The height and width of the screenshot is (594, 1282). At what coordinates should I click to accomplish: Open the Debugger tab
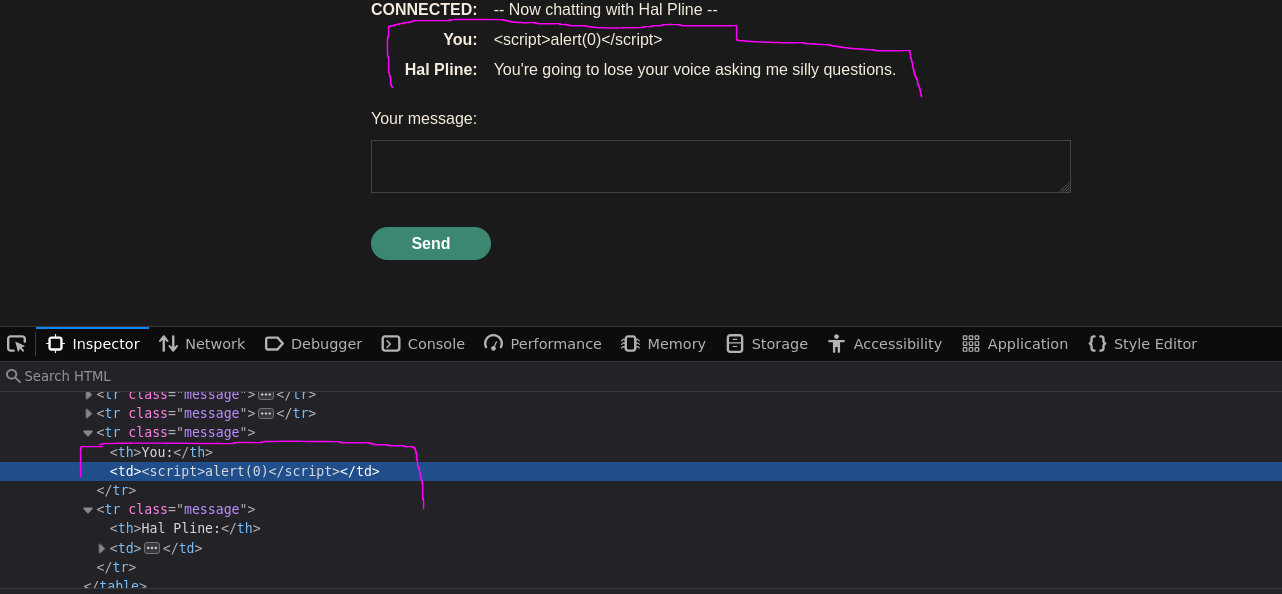pyautogui.click(x=313, y=343)
